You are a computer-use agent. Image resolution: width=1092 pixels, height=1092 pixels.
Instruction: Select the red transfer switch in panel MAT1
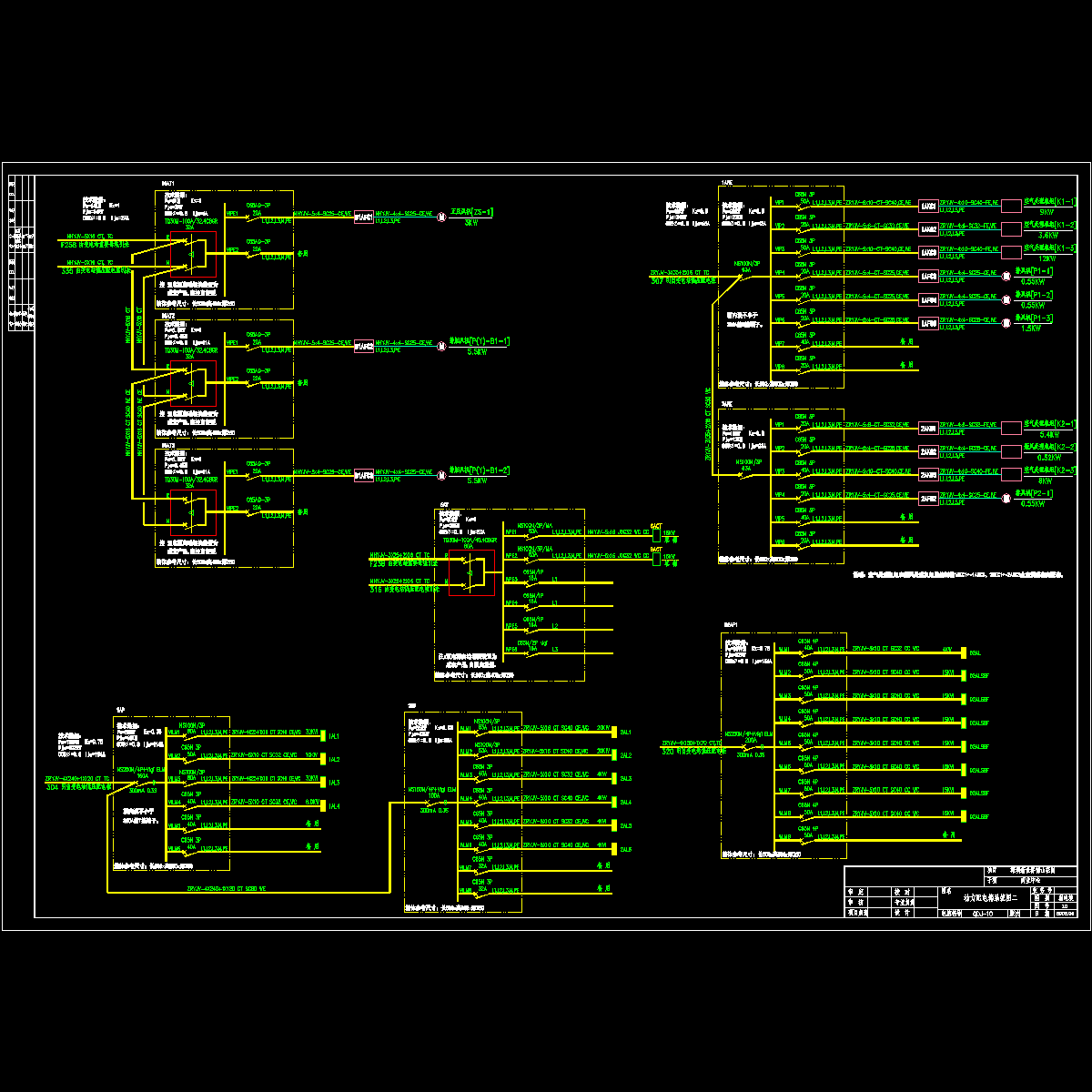pyautogui.click(x=193, y=253)
